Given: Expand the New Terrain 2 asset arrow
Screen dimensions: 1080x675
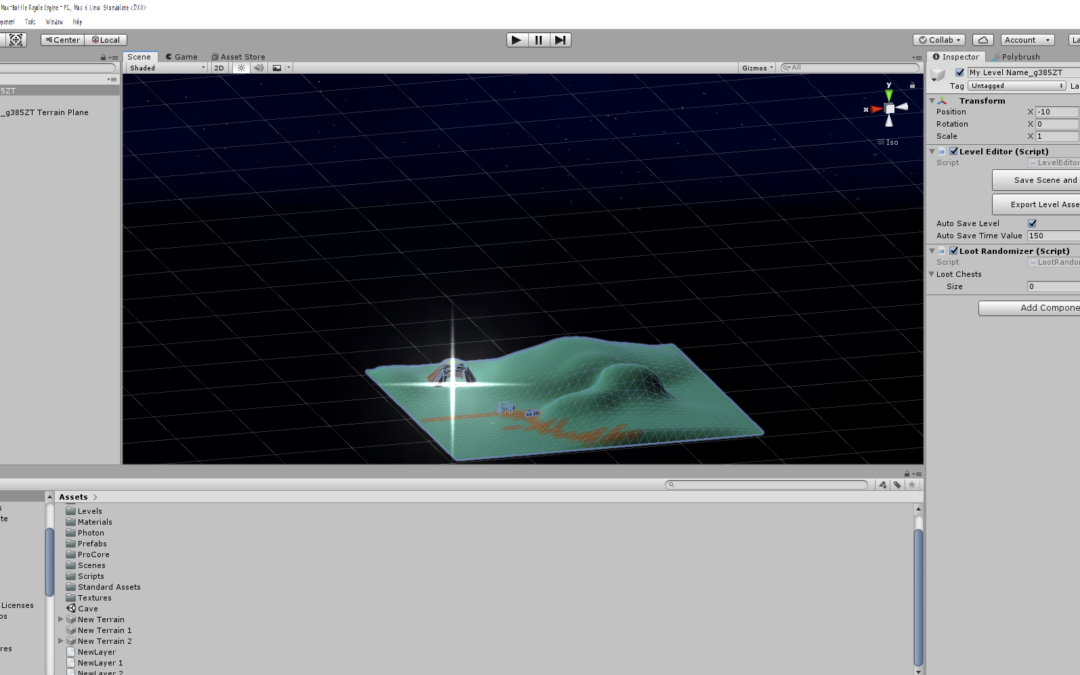Looking at the screenshot, I should tap(61, 641).
